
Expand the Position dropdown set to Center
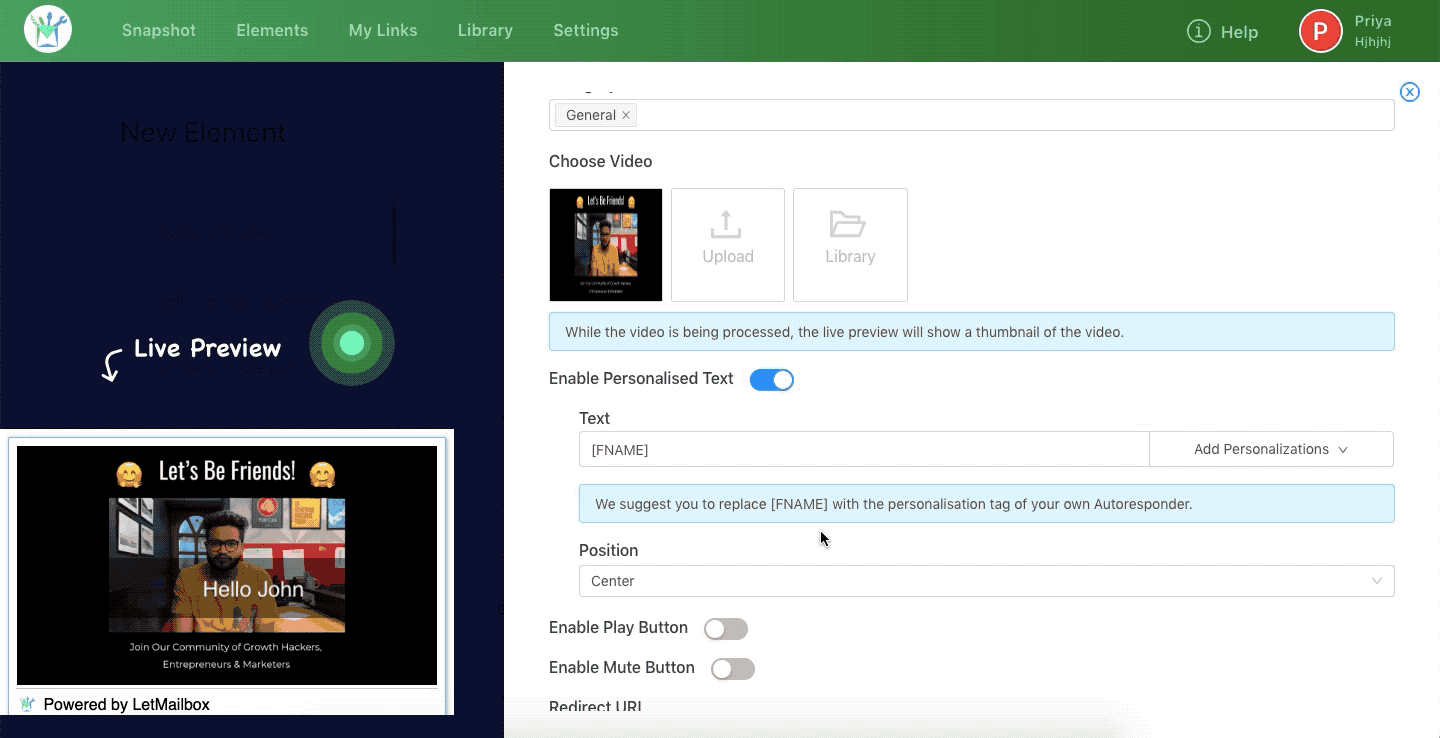pos(986,581)
